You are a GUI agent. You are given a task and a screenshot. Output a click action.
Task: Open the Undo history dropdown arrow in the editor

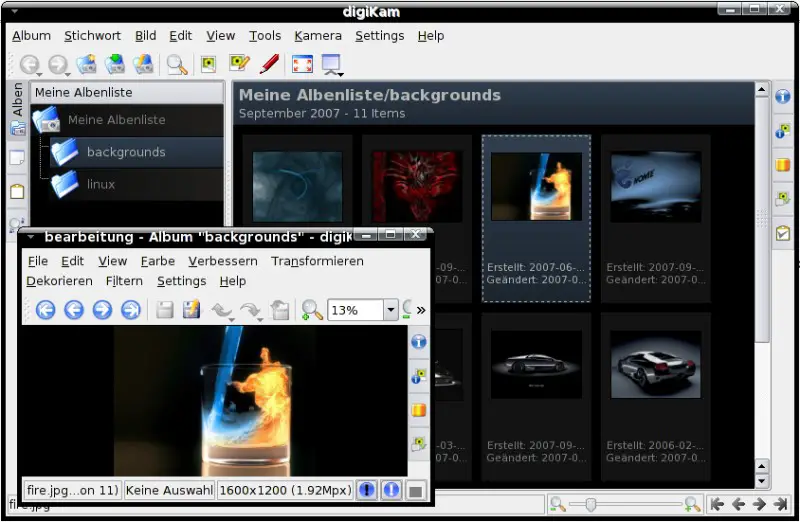coord(232,320)
